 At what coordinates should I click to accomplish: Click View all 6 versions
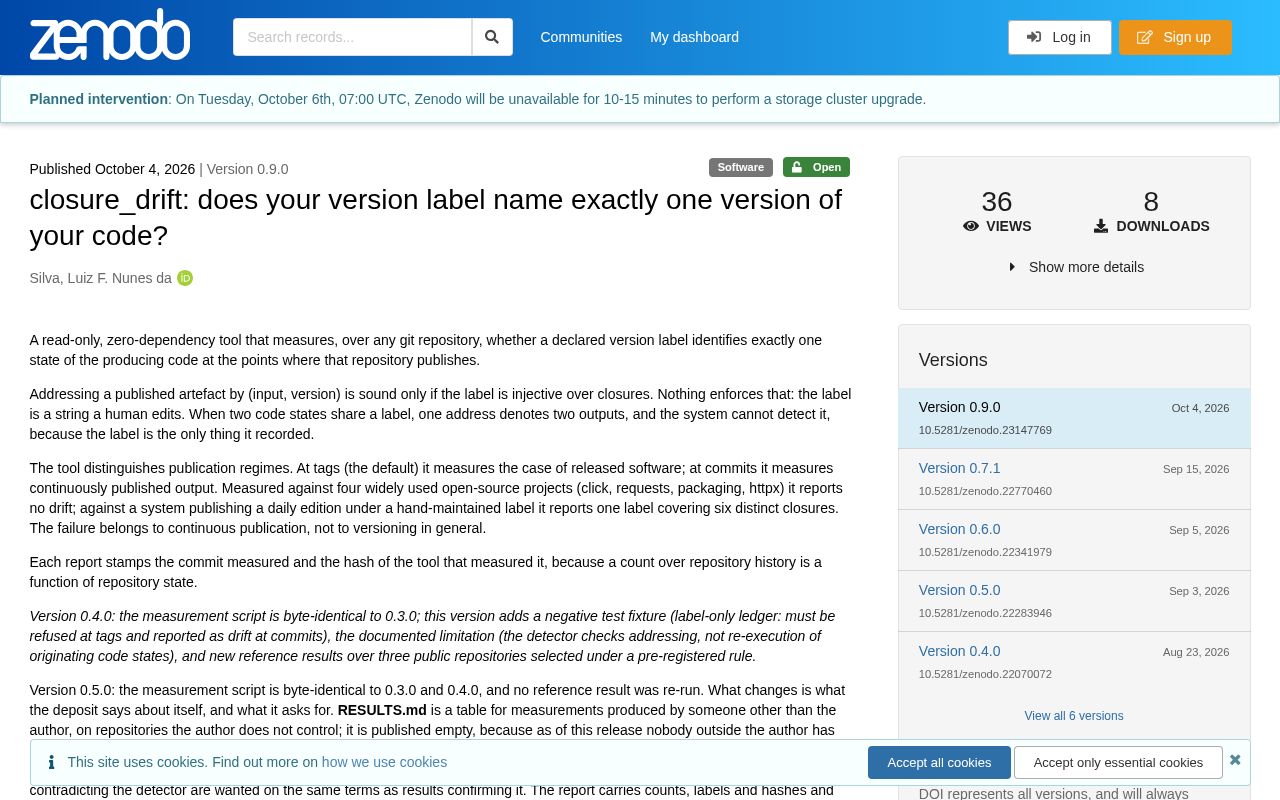tap(1074, 716)
